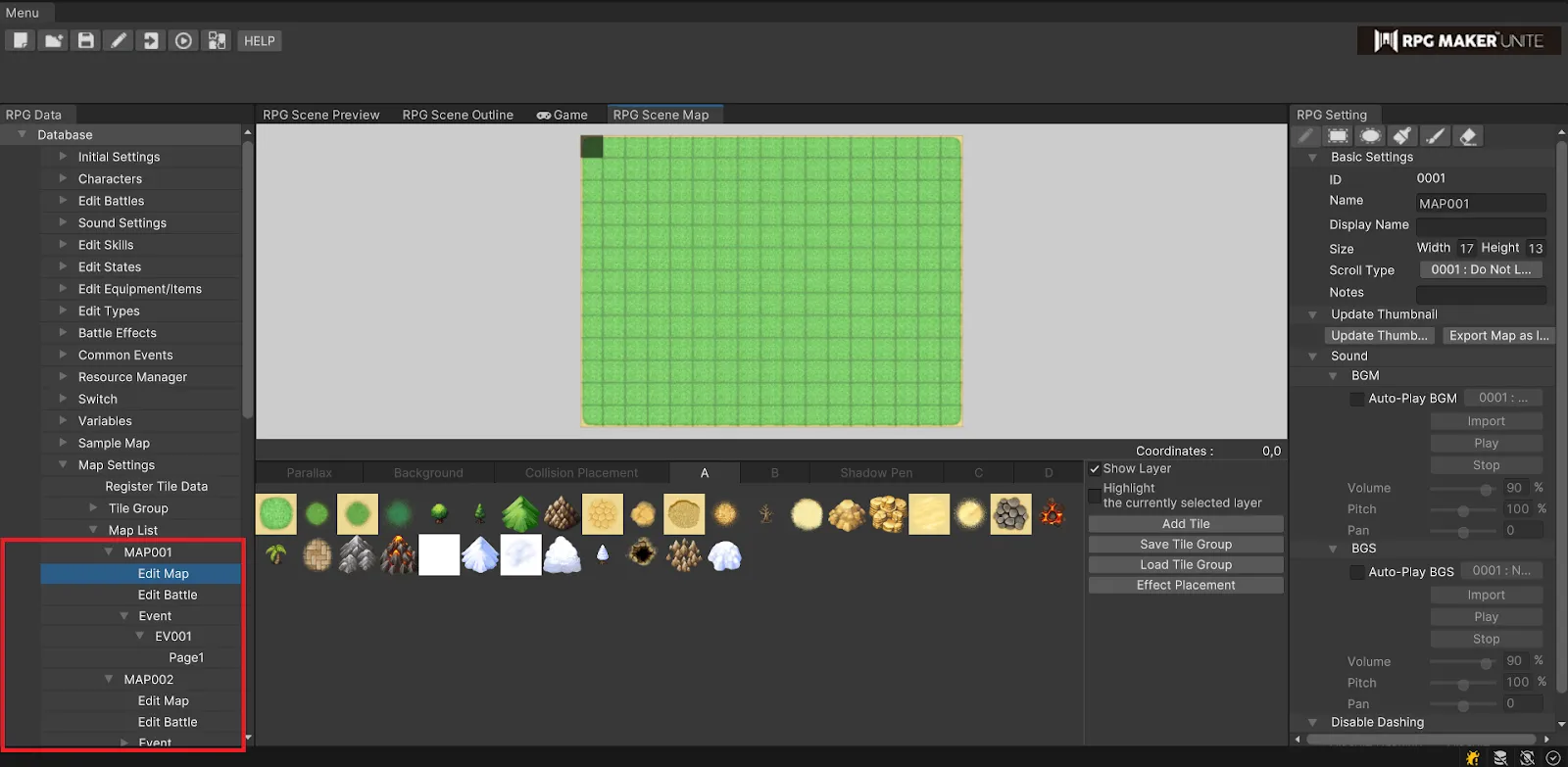This screenshot has width=1568, height=767.
Task: Enable the Auto-Play BGM checkbox
Action: 1357,399
